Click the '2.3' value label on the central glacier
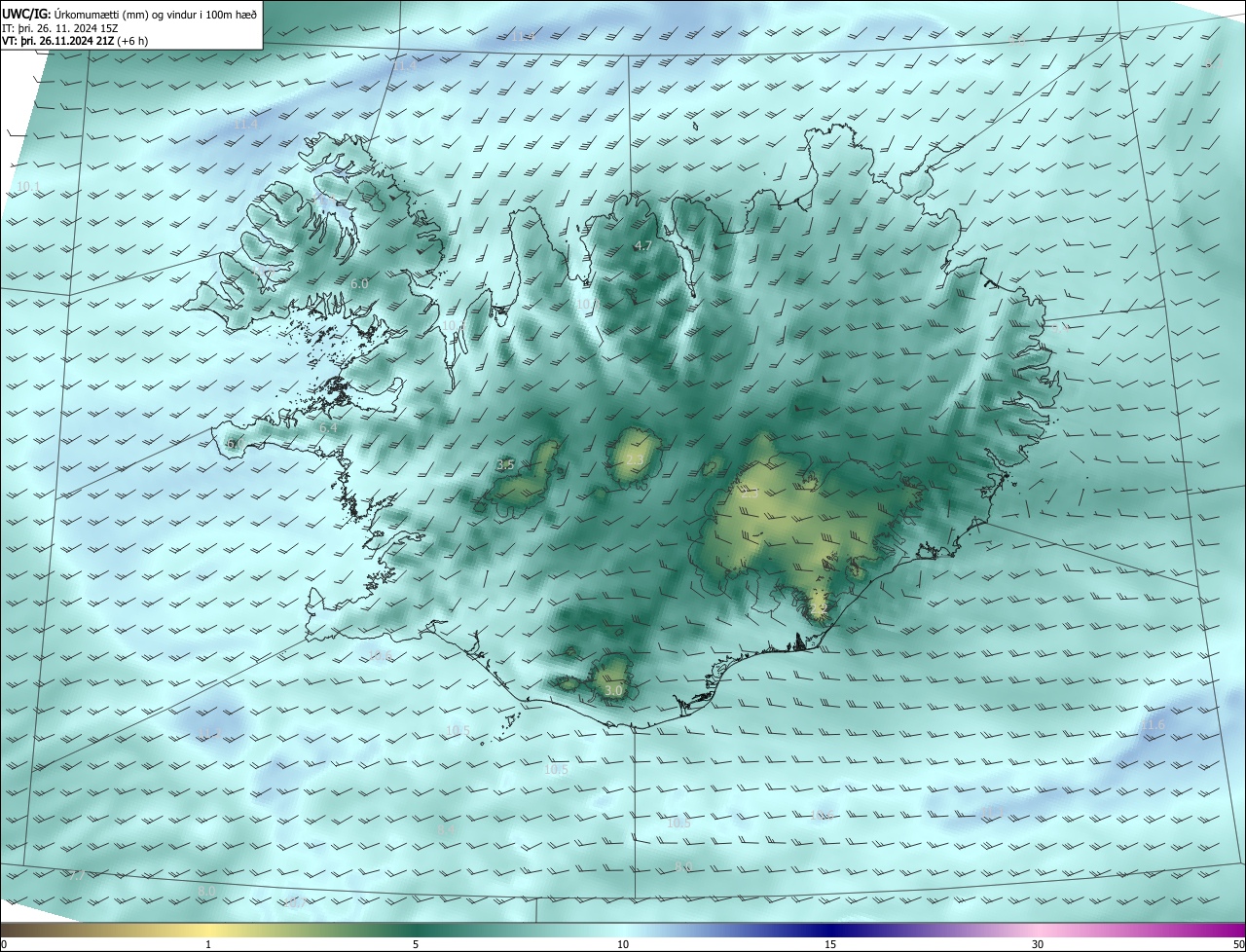The height and width of the screenshot is (952, 1246). pos(635,459)
